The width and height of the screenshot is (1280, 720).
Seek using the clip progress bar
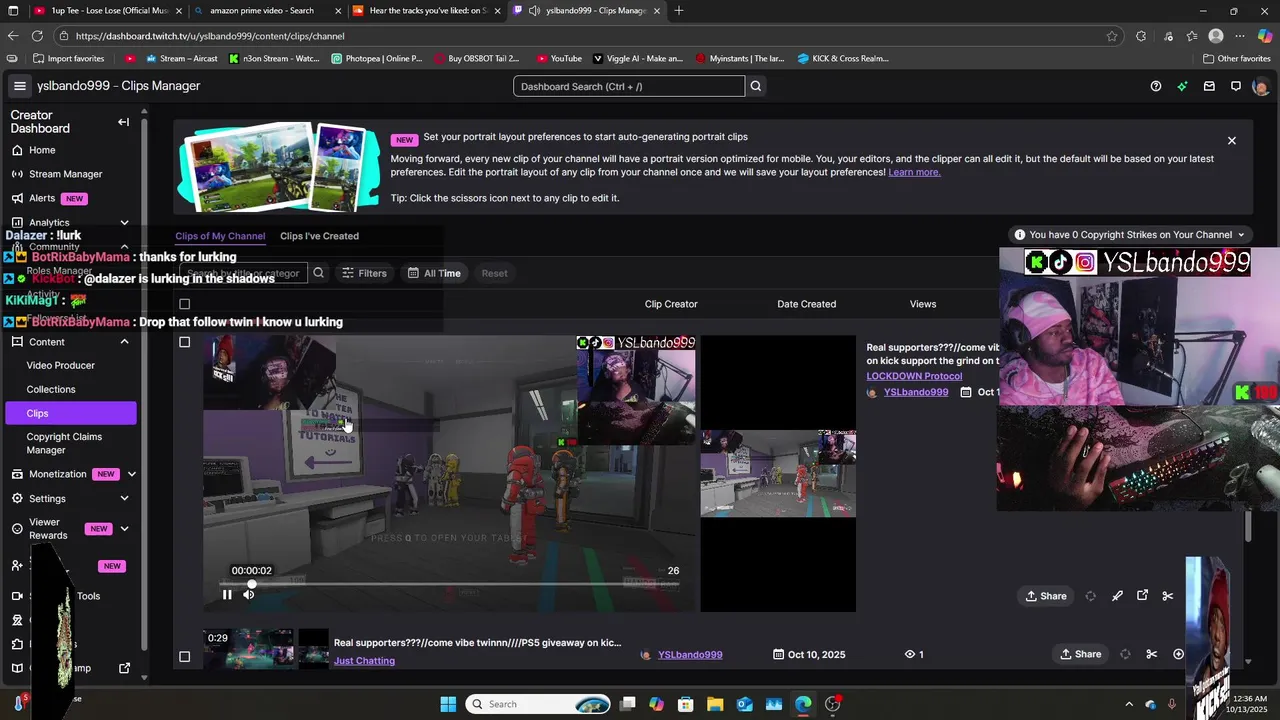(x=450, y=583)
